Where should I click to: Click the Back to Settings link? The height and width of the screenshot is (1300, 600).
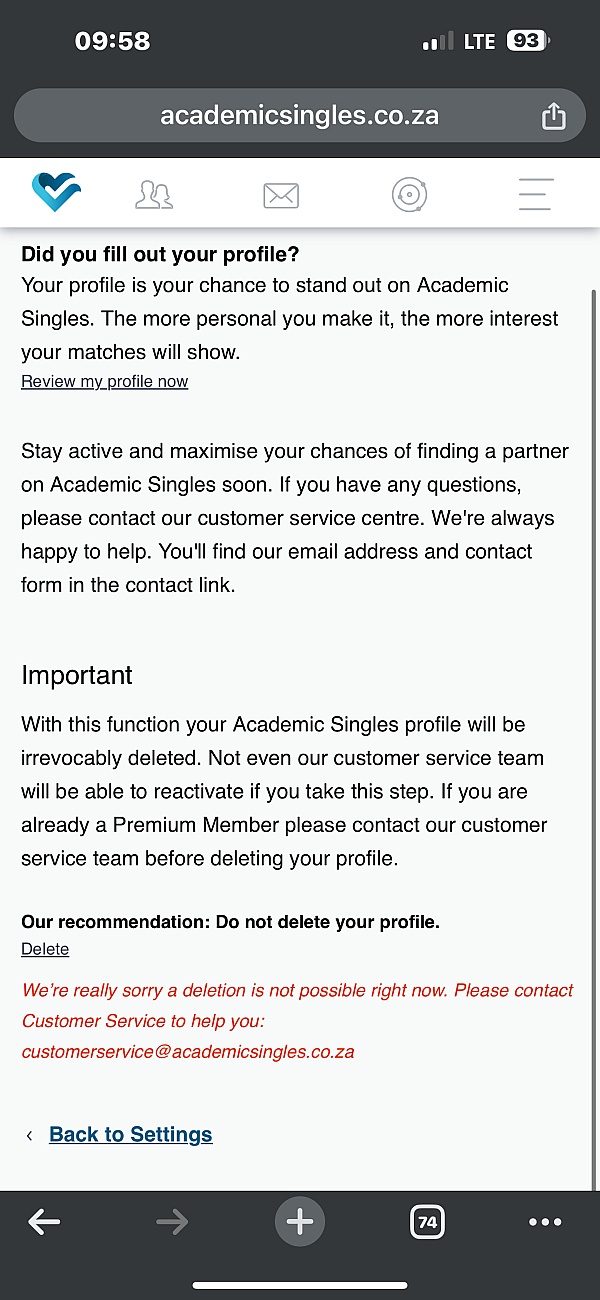[131, 1134]
